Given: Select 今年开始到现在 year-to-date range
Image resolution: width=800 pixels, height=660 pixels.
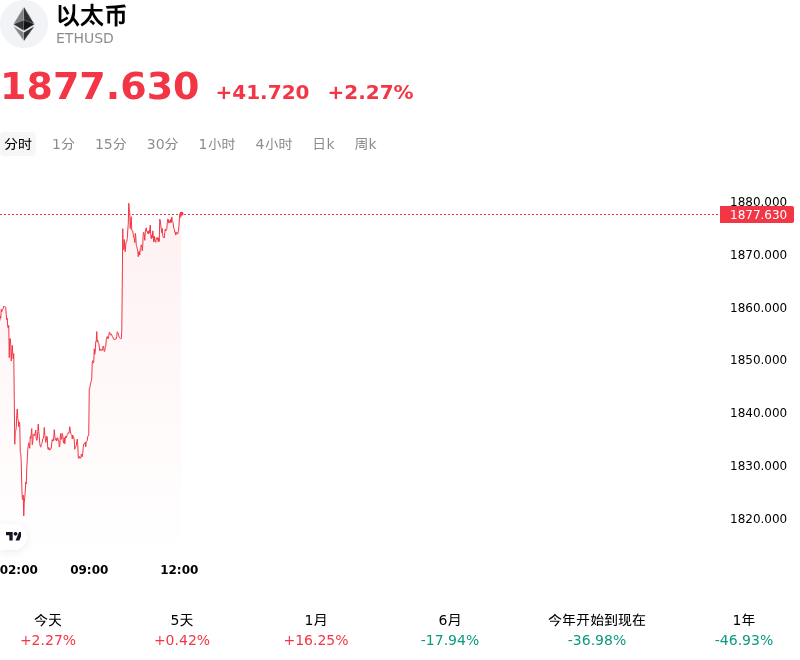Looking at the screenshot, I should pyautogui.click(x=596, y=630).
